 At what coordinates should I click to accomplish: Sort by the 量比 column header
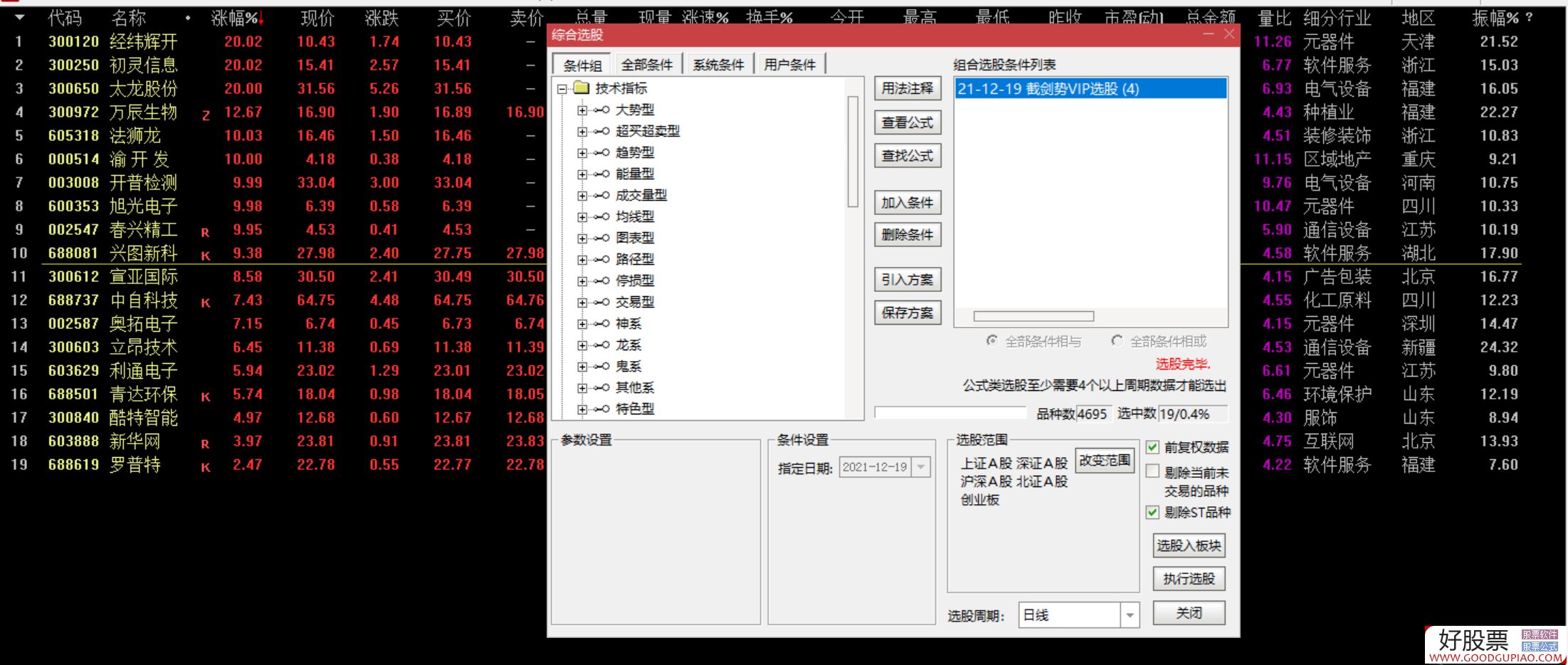coord(1274,19)
